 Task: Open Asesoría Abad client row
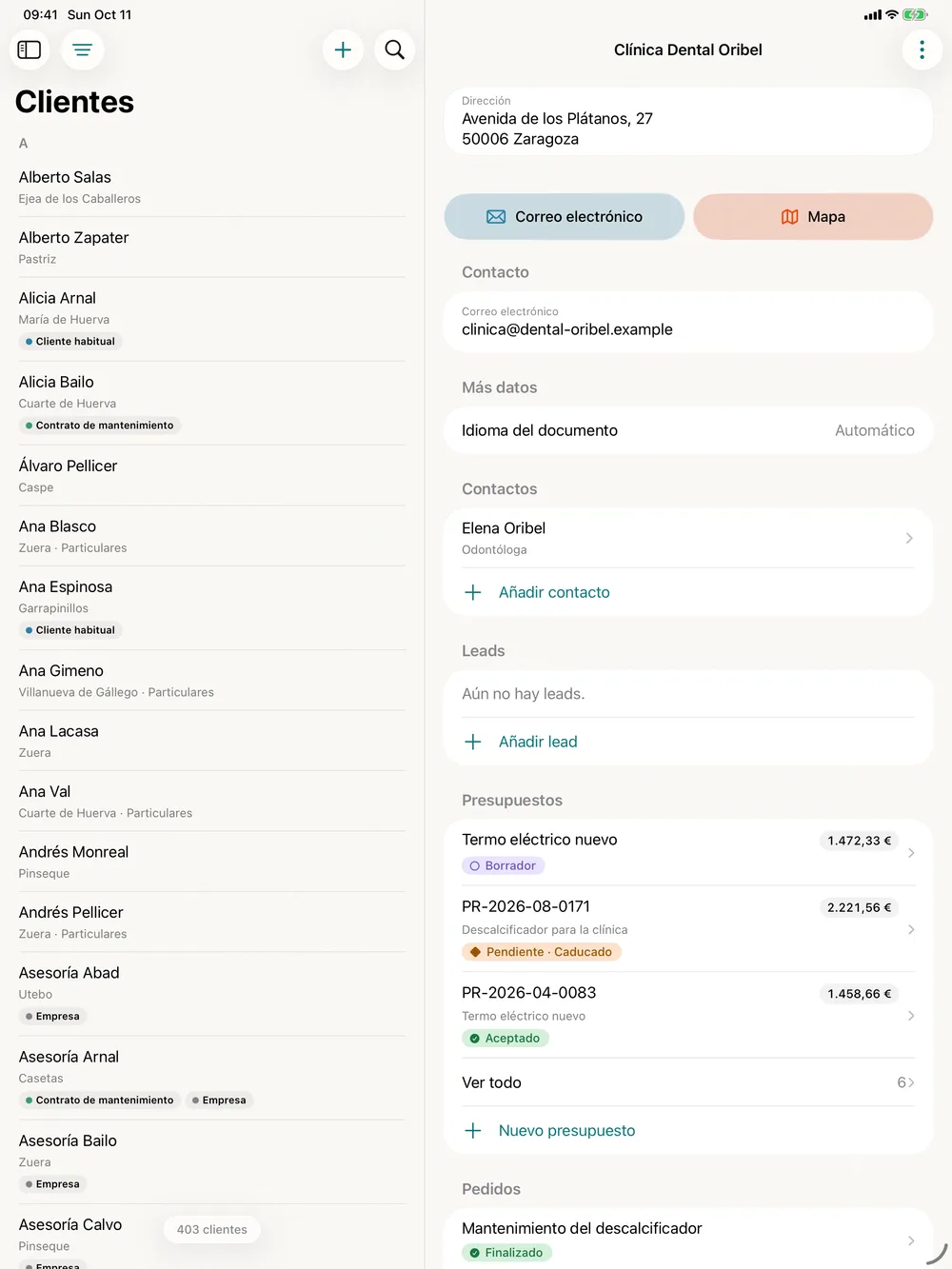pyautogui.click(x=212, y=994)
